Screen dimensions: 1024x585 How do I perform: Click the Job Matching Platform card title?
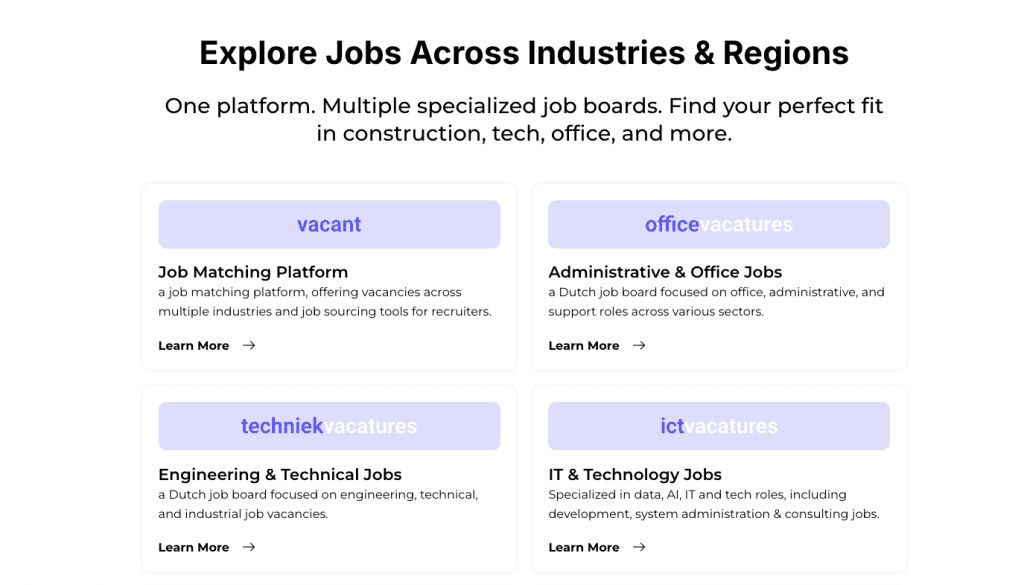tap(253, 272)
